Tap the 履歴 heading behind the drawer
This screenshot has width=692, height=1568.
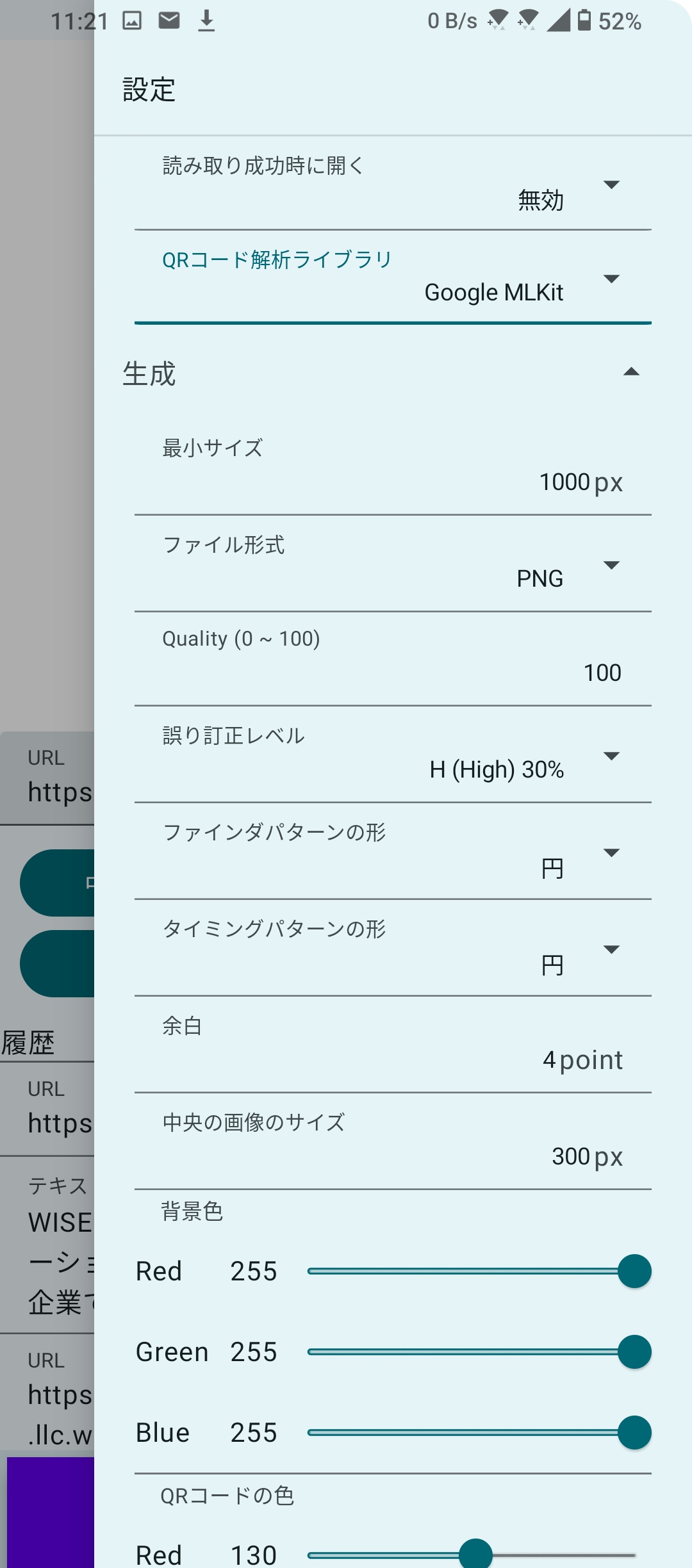click(29, 1043)
